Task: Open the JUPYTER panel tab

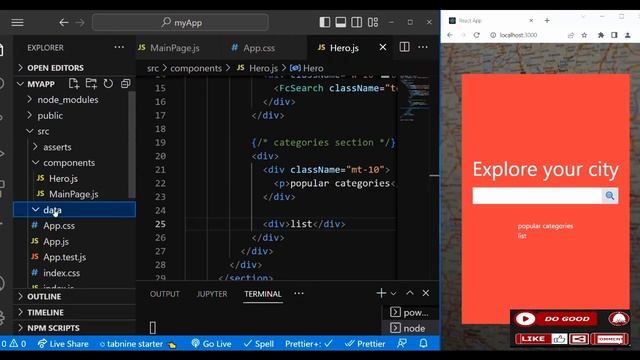Action: 212,294
